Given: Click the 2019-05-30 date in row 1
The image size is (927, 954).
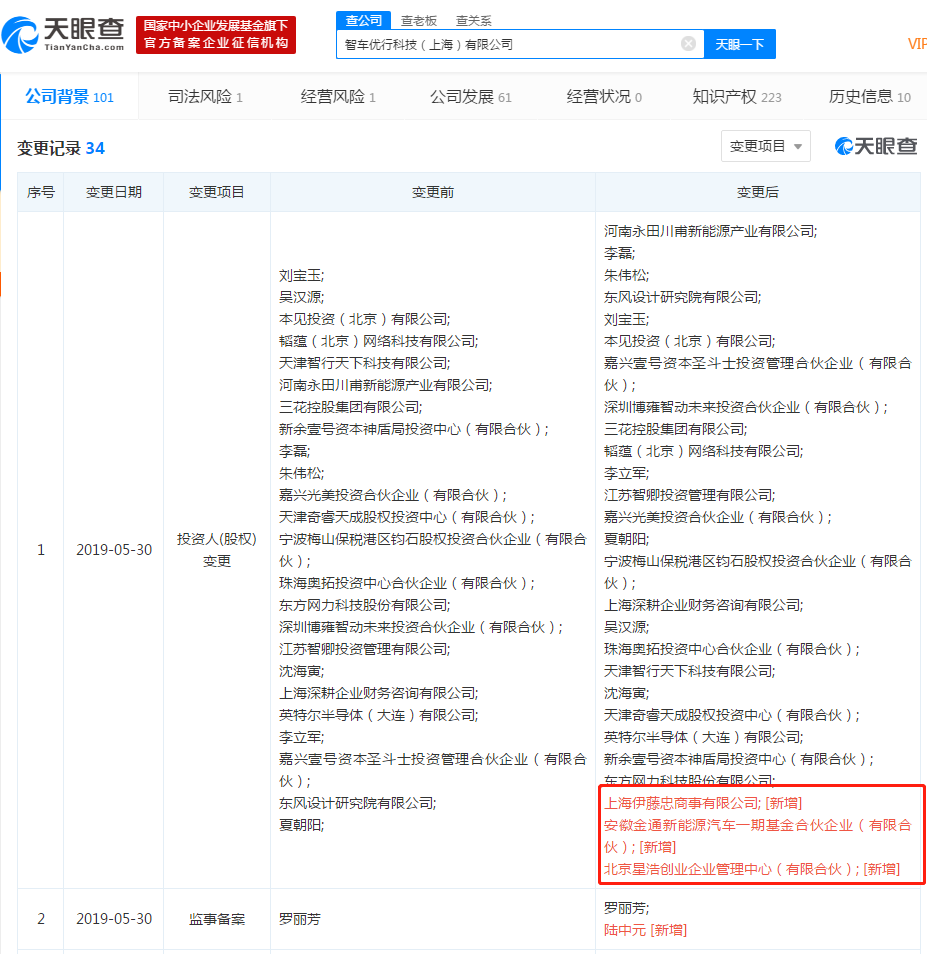Looking at the screenshot, I should tap(114, 550).
